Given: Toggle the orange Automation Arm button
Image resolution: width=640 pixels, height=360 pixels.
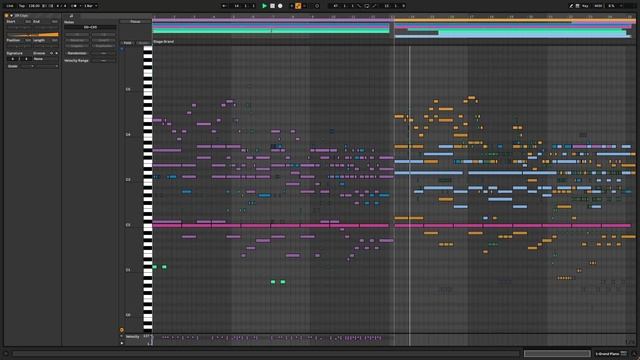Looking at the screenshot, I should pos(298,6).
